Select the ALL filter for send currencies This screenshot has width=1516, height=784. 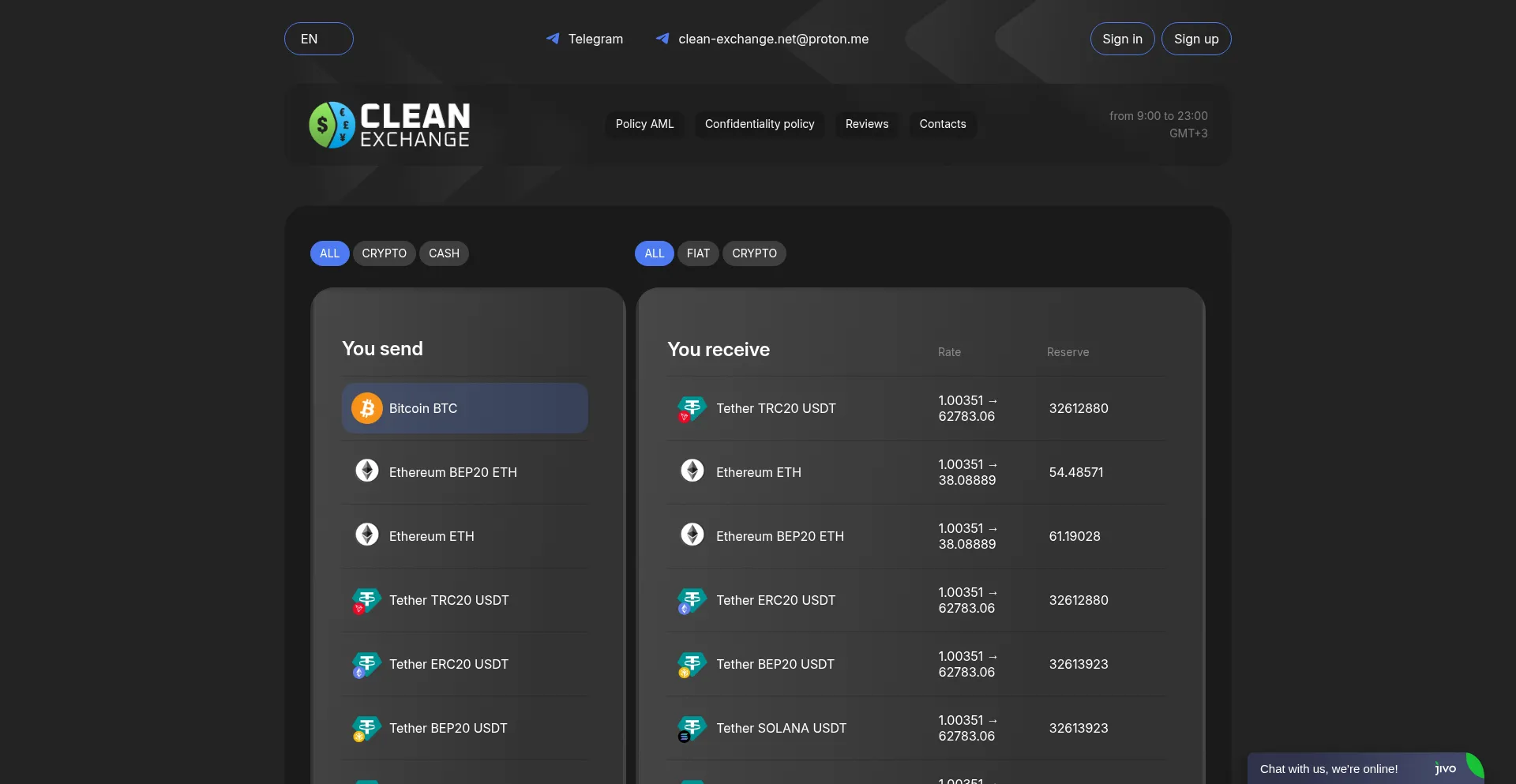tap(329, 253)
